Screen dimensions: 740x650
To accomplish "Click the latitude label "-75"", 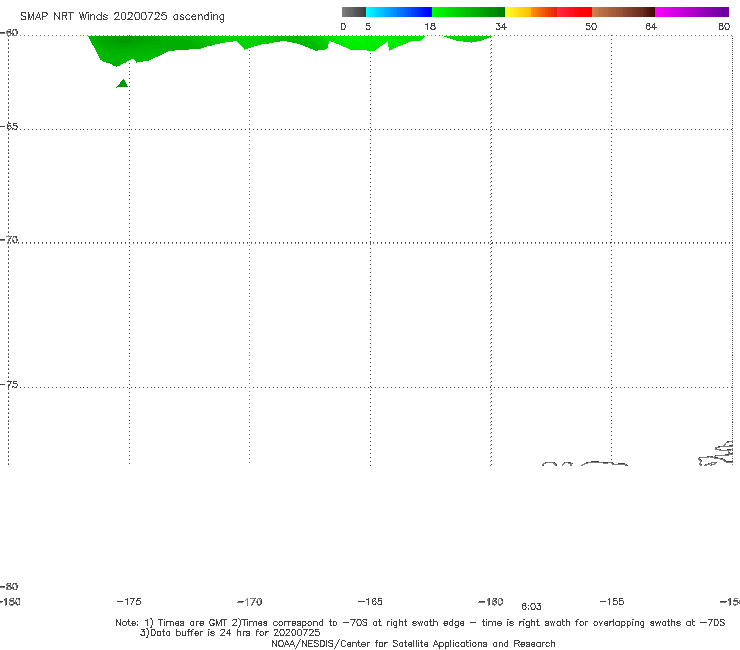I will pos(9,385).
